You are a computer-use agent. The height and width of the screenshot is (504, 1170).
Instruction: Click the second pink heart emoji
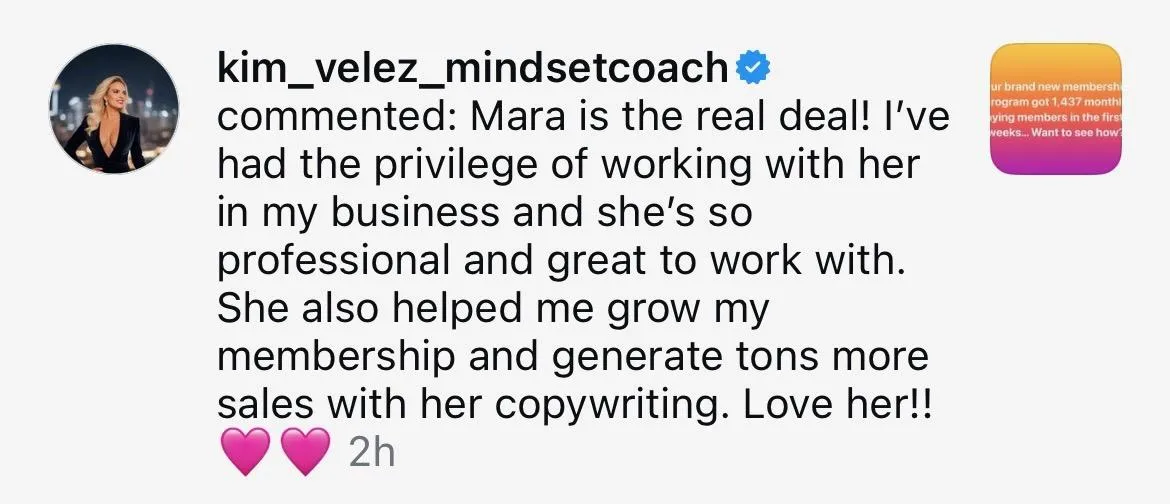pyautogui.click(x=304, y=451)
